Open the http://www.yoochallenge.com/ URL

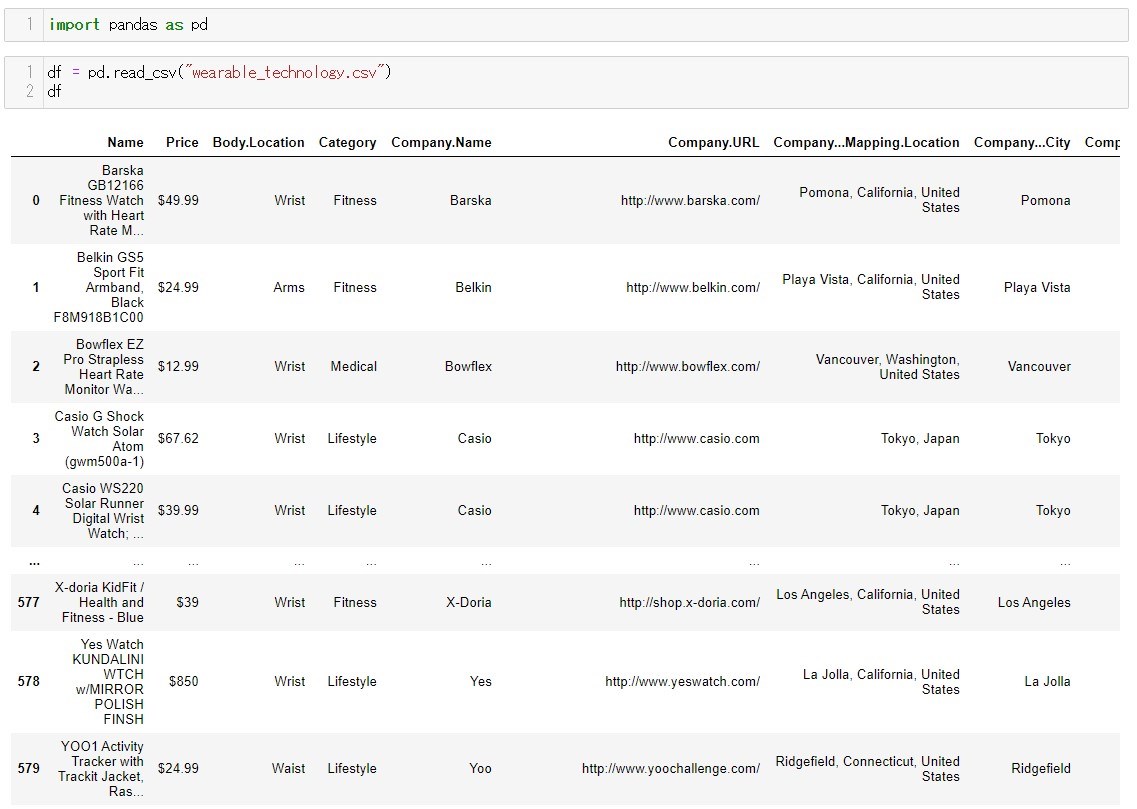point(670,769)
